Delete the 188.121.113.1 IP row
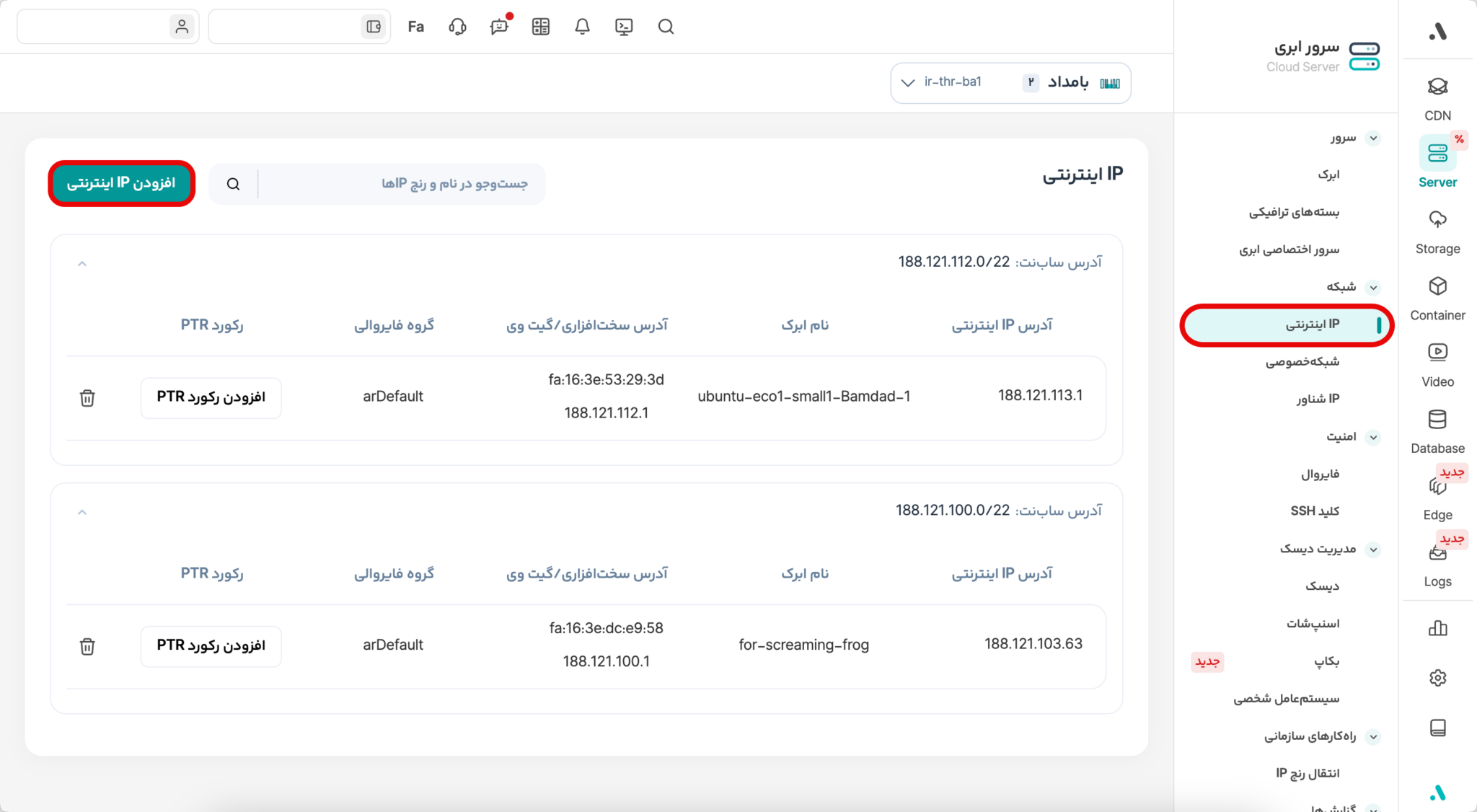This screenshot has width=1477, height=812. click(87, 397)
